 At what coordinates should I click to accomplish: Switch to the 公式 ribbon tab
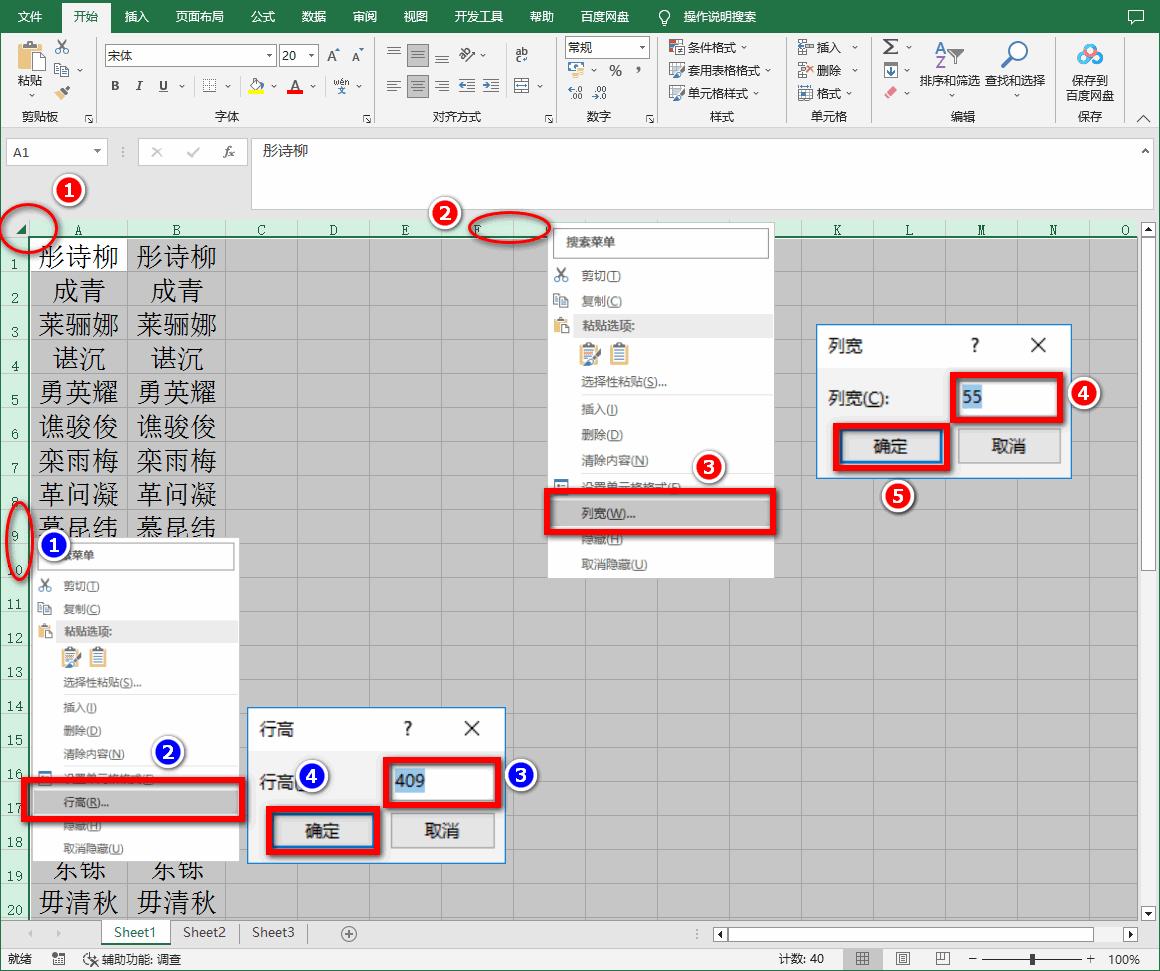click(263, 16)
